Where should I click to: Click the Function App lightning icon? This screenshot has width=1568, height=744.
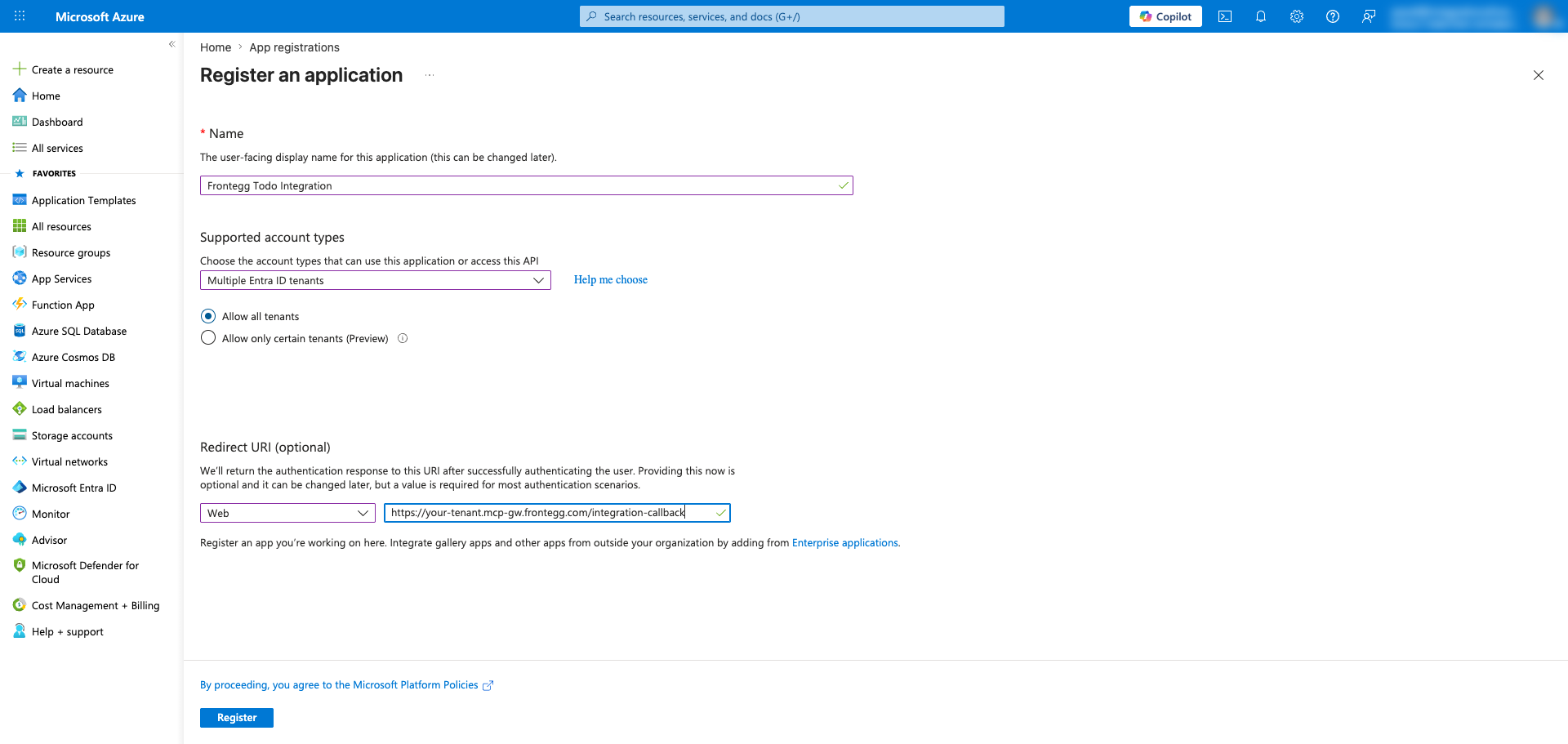click(20, 305)
